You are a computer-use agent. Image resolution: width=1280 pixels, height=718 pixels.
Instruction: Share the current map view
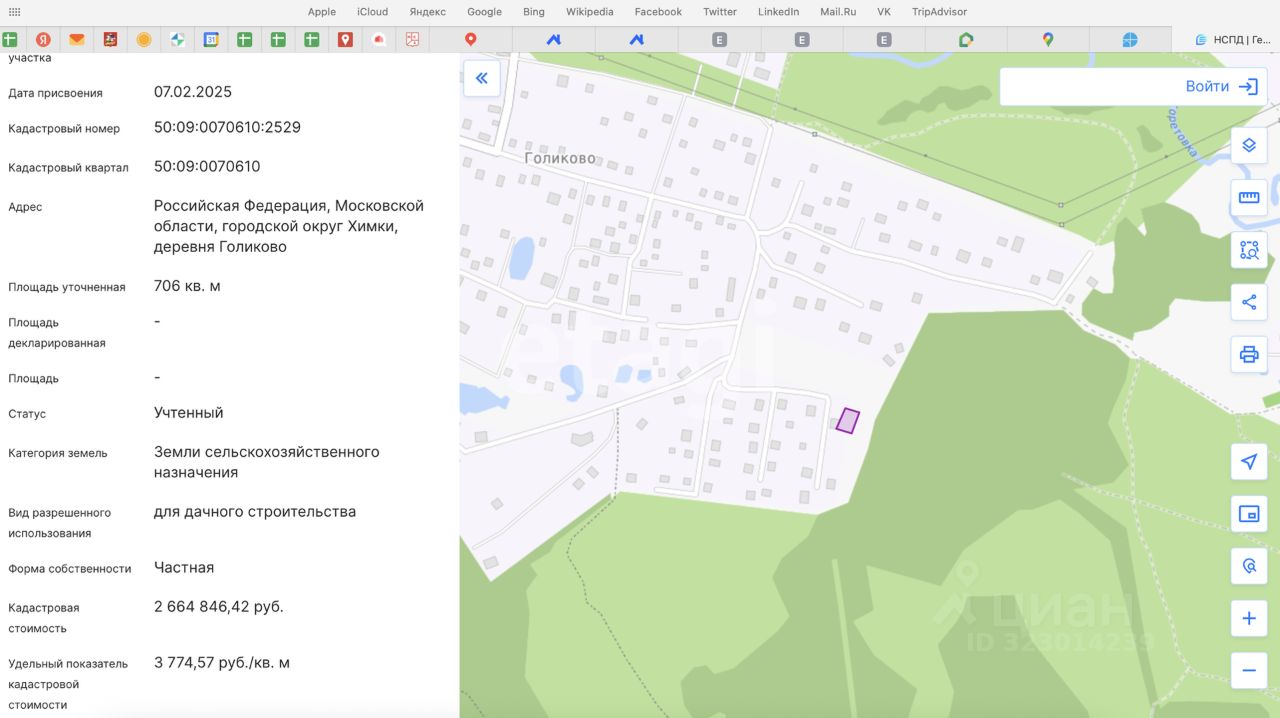[1248, 302]
